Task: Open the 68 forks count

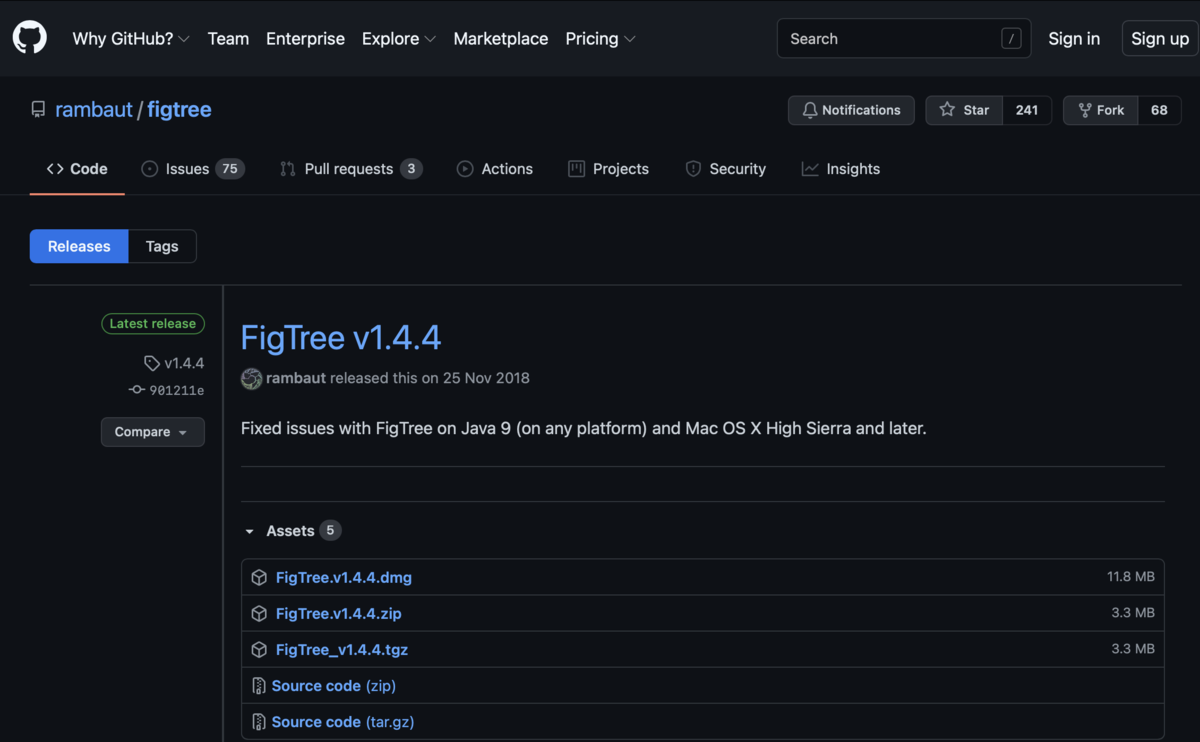Action: [x=1159, y=110]
